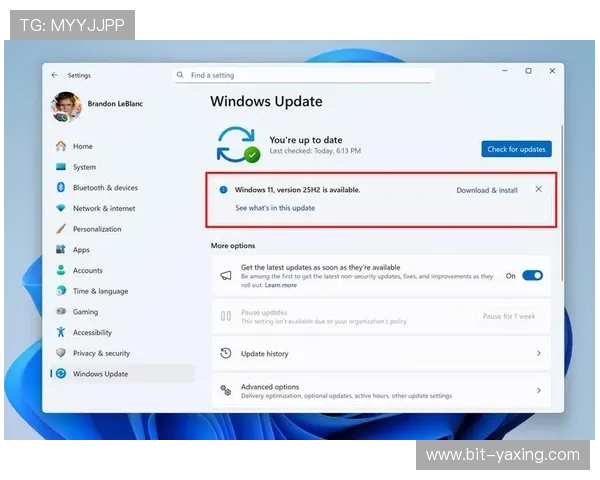Click Download & install for 25H2
Image resolution: width=600 pixels, height=480 pixels.
pos(487,190)
